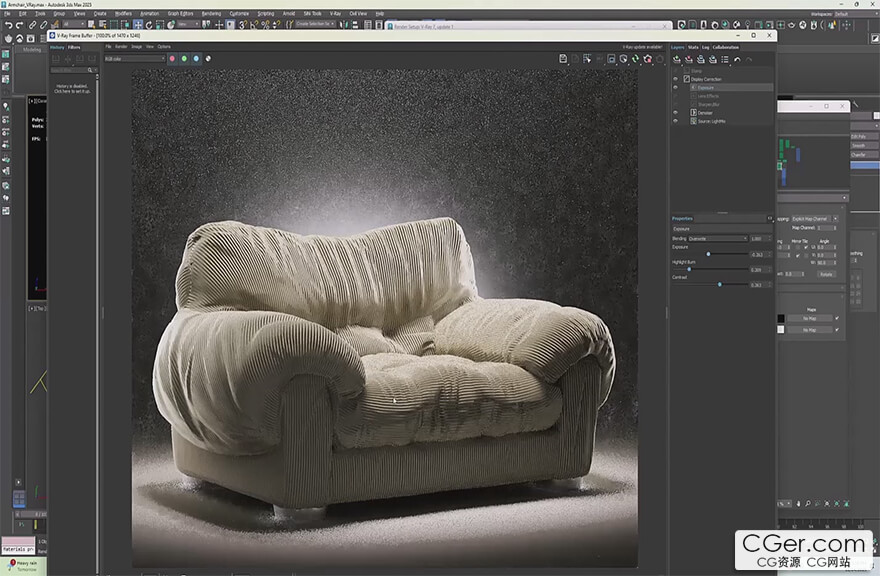Screen dimensions: 880x576
Task: Click the undo arrow in the Layers toolbar
Action: pyautogui.click(x=737, y=60)
